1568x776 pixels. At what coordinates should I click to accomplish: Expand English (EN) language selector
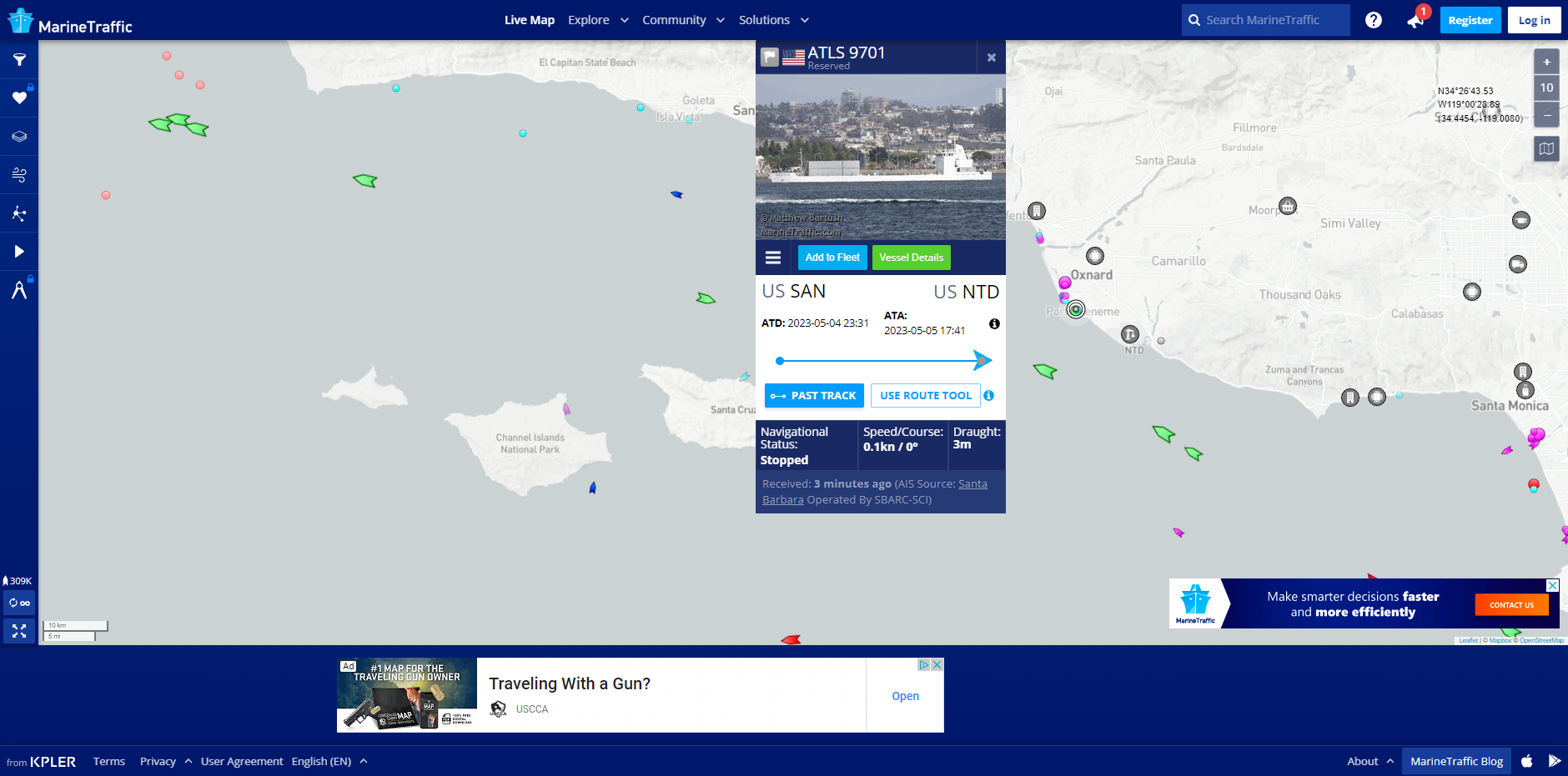click(329, 761)
